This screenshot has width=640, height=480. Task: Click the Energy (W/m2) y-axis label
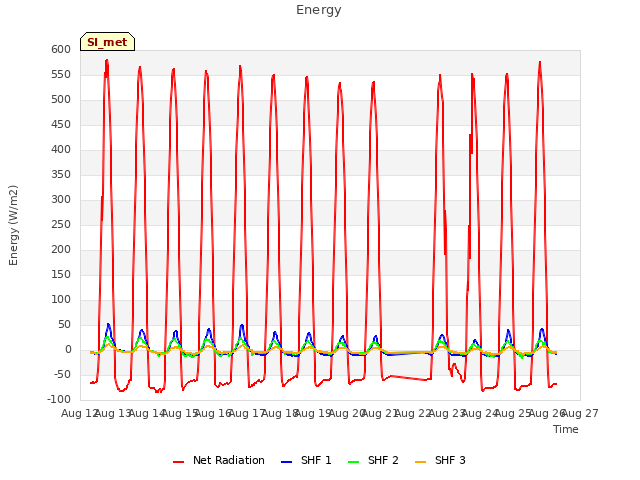click(x=13, y=225)
